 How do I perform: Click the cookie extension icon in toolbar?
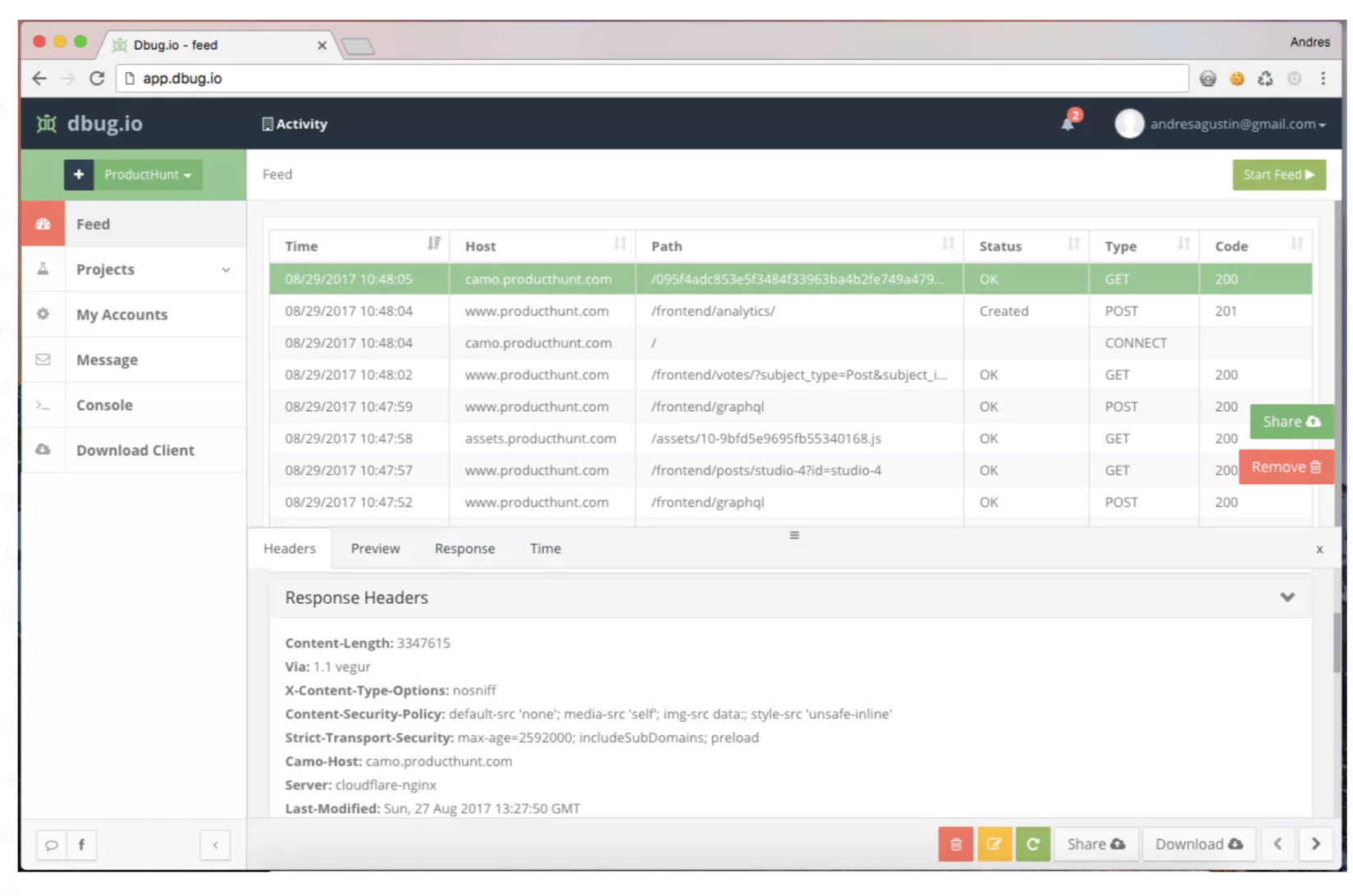pos(1236,79)
